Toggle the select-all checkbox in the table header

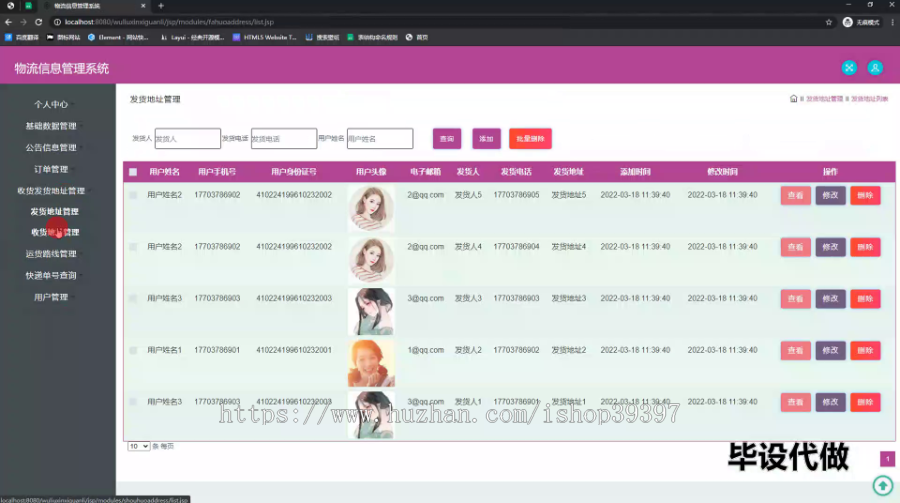[x=133, y=172]
